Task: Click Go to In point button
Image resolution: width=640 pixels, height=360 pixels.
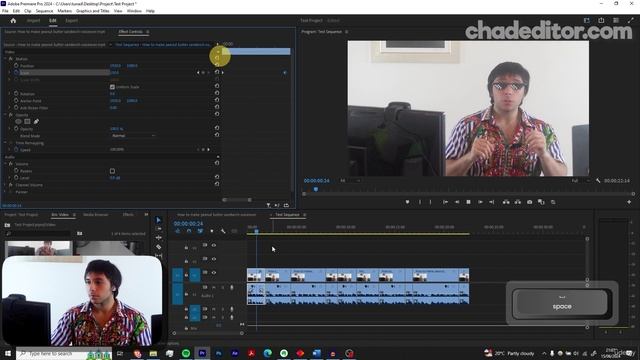Action: point(445,202)
